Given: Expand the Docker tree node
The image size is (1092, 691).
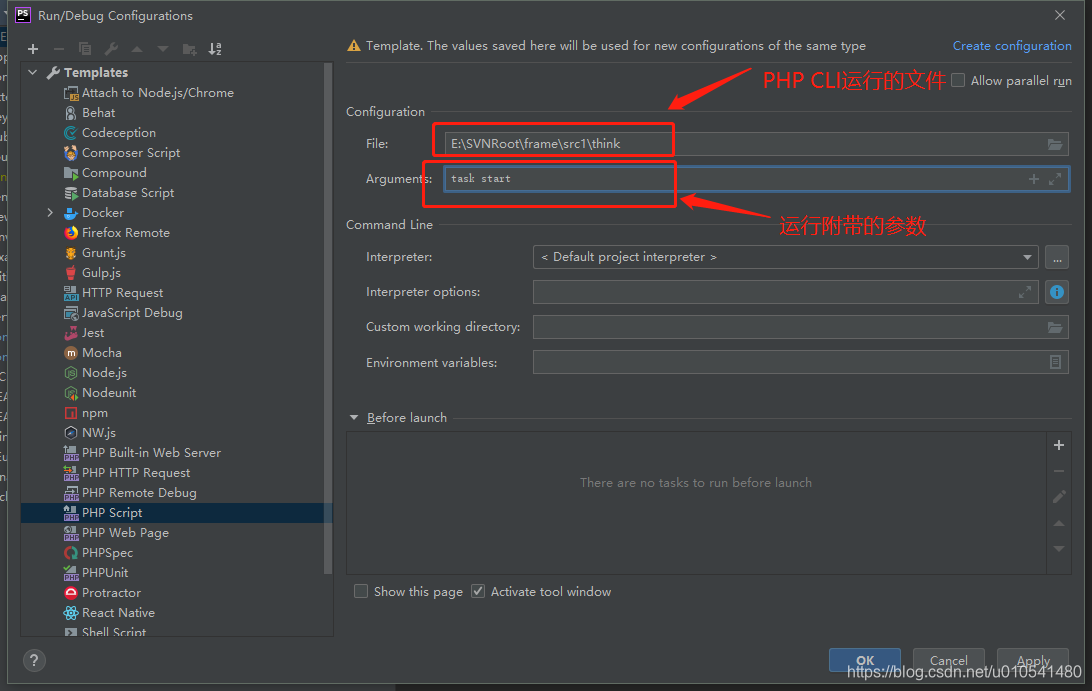Looking at the screenshot, I should [x=50, y=212].
